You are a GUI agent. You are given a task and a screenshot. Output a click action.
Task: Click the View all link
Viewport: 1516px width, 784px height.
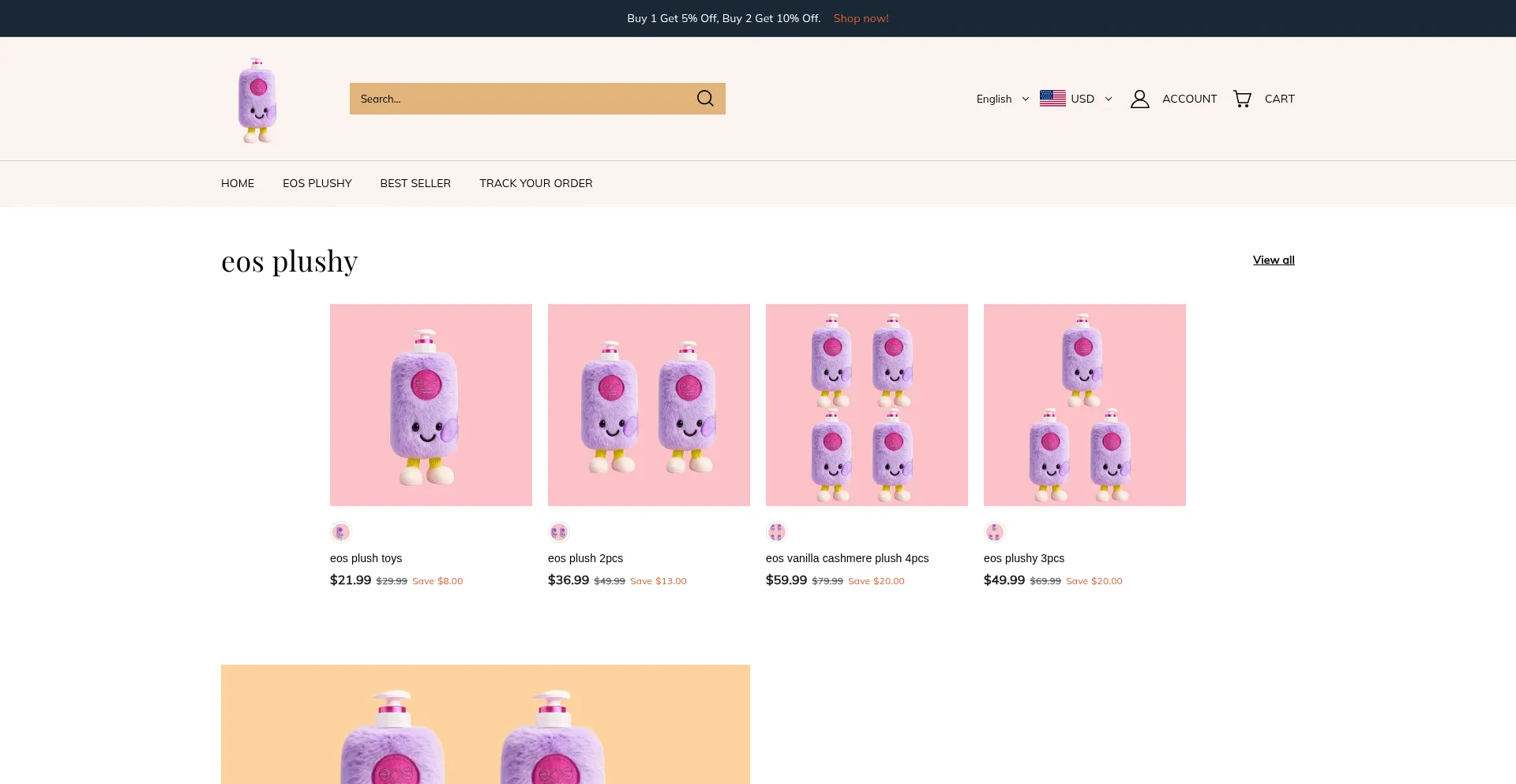click(1273, 260)
